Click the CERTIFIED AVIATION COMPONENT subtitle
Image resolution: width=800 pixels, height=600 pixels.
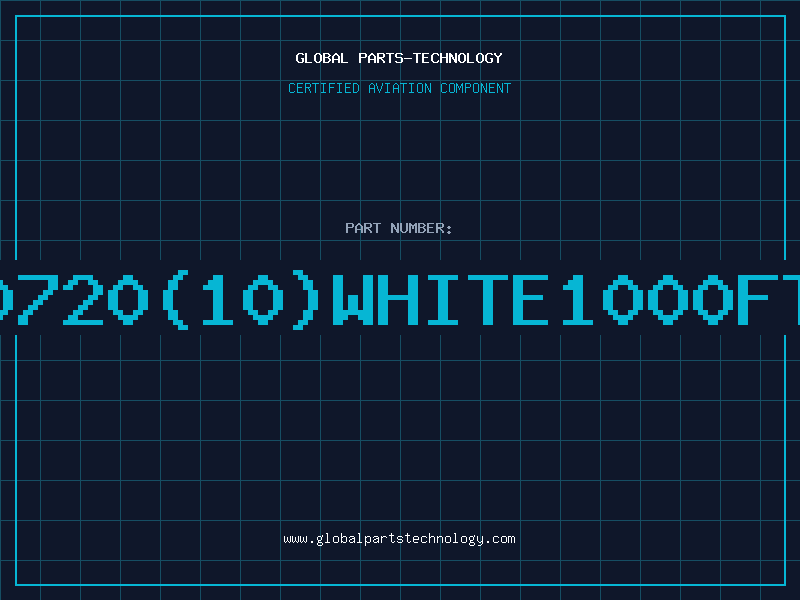[399, 88]
